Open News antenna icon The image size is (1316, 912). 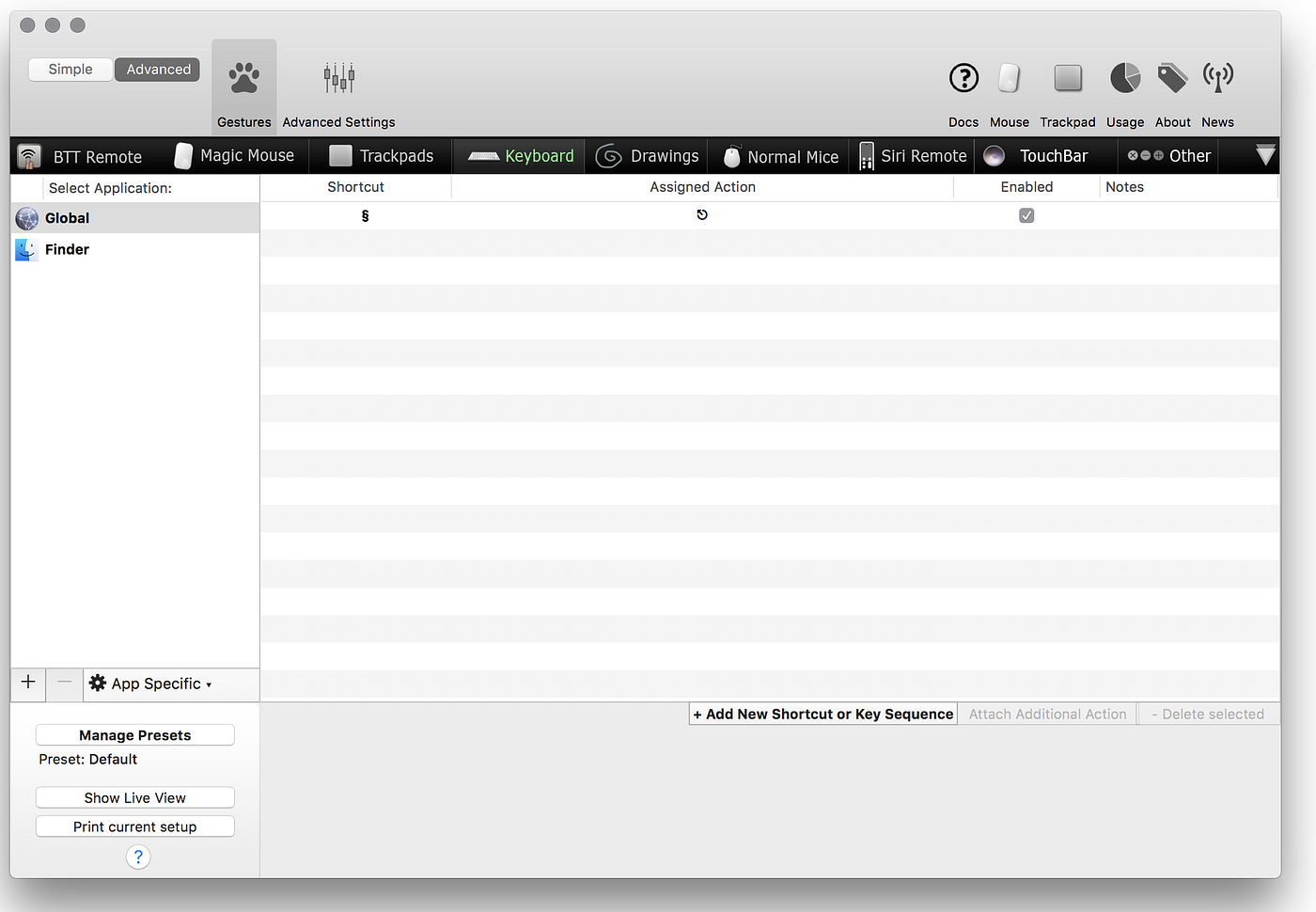point(1218,78)
